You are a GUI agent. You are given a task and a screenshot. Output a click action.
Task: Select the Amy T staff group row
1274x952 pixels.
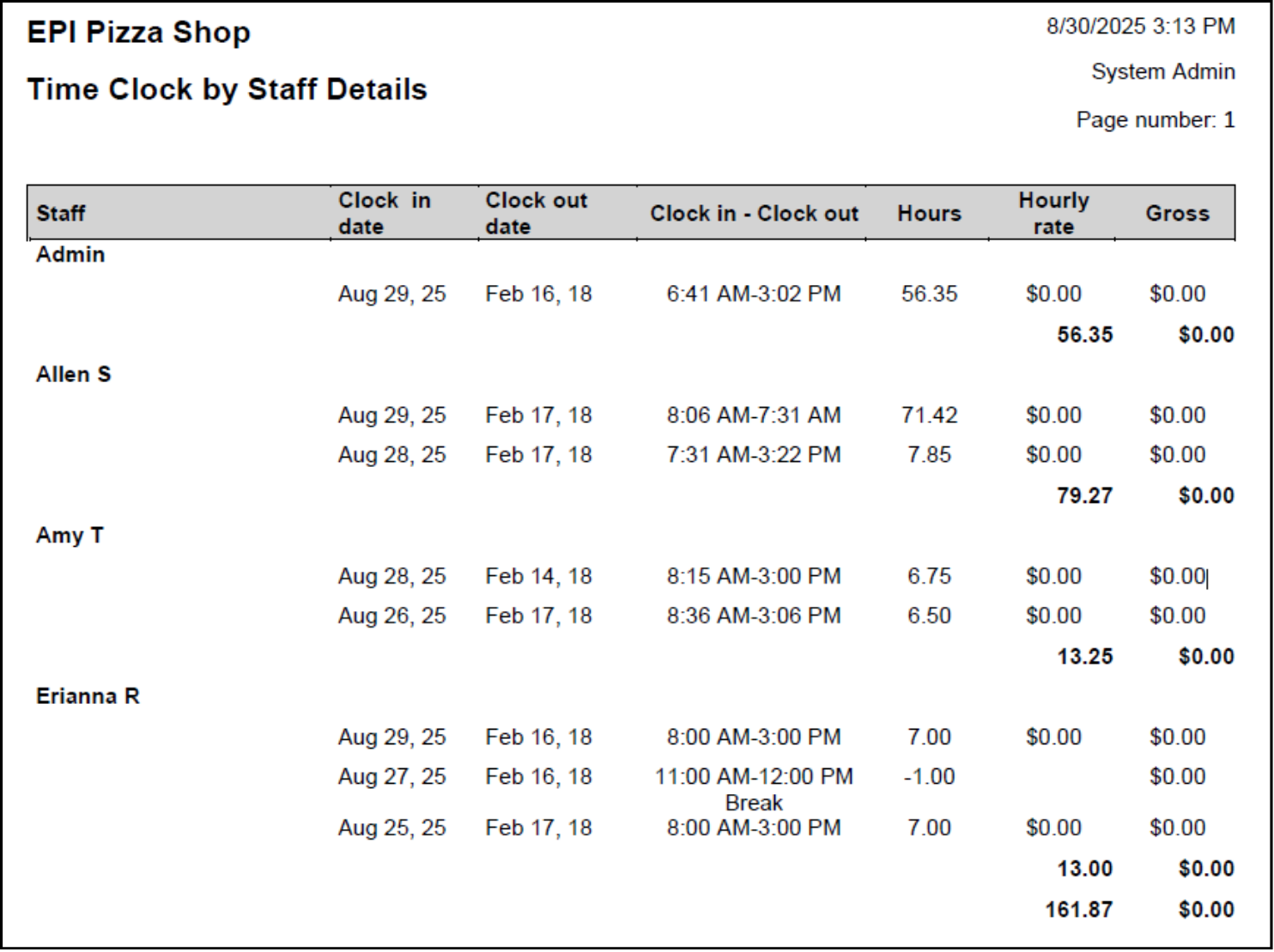[x=69, y=535]
